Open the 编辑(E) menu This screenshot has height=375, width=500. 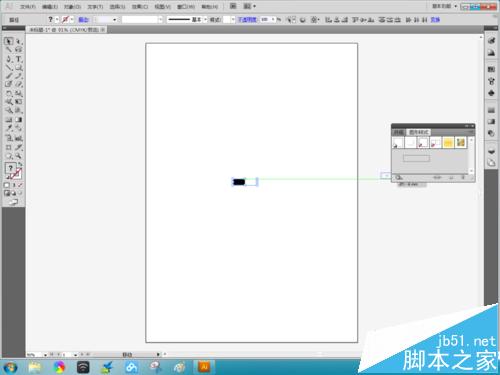click(x=50, y=6)
